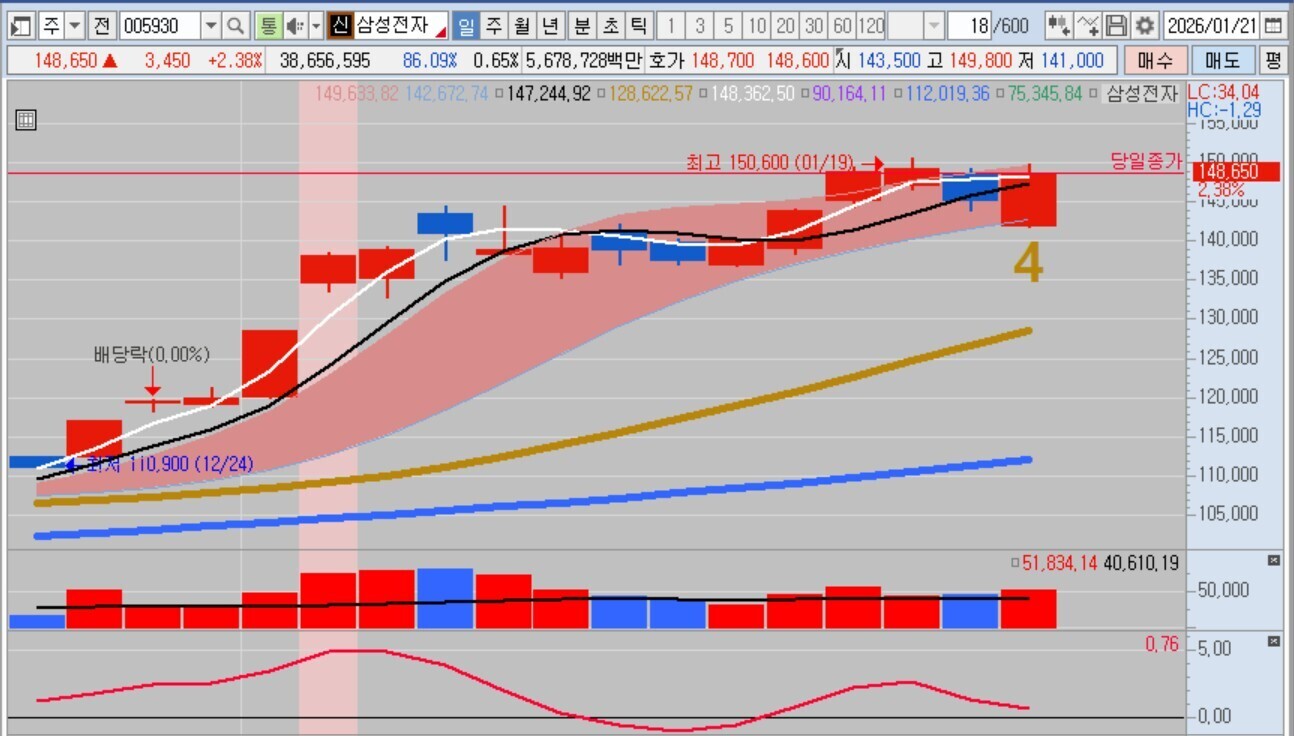Click the green 통 toolbar icon
Viewport: 1294px width, 736px height.
[267, 25]
